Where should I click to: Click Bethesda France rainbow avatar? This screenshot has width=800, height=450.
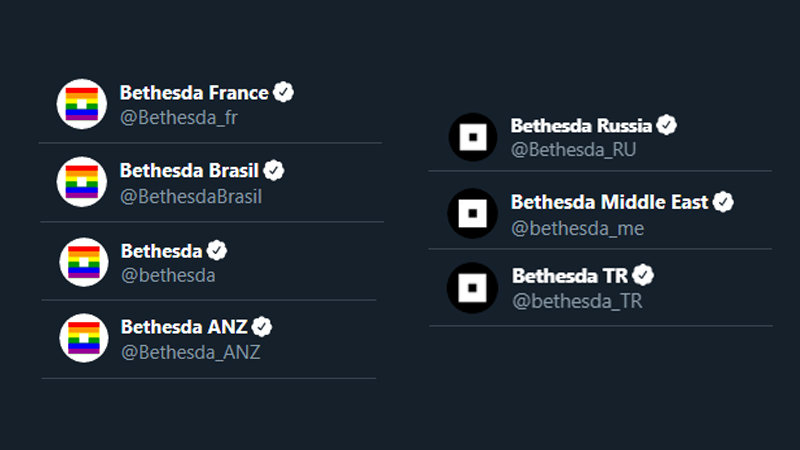pyautogui.click(x=82, y=104)
